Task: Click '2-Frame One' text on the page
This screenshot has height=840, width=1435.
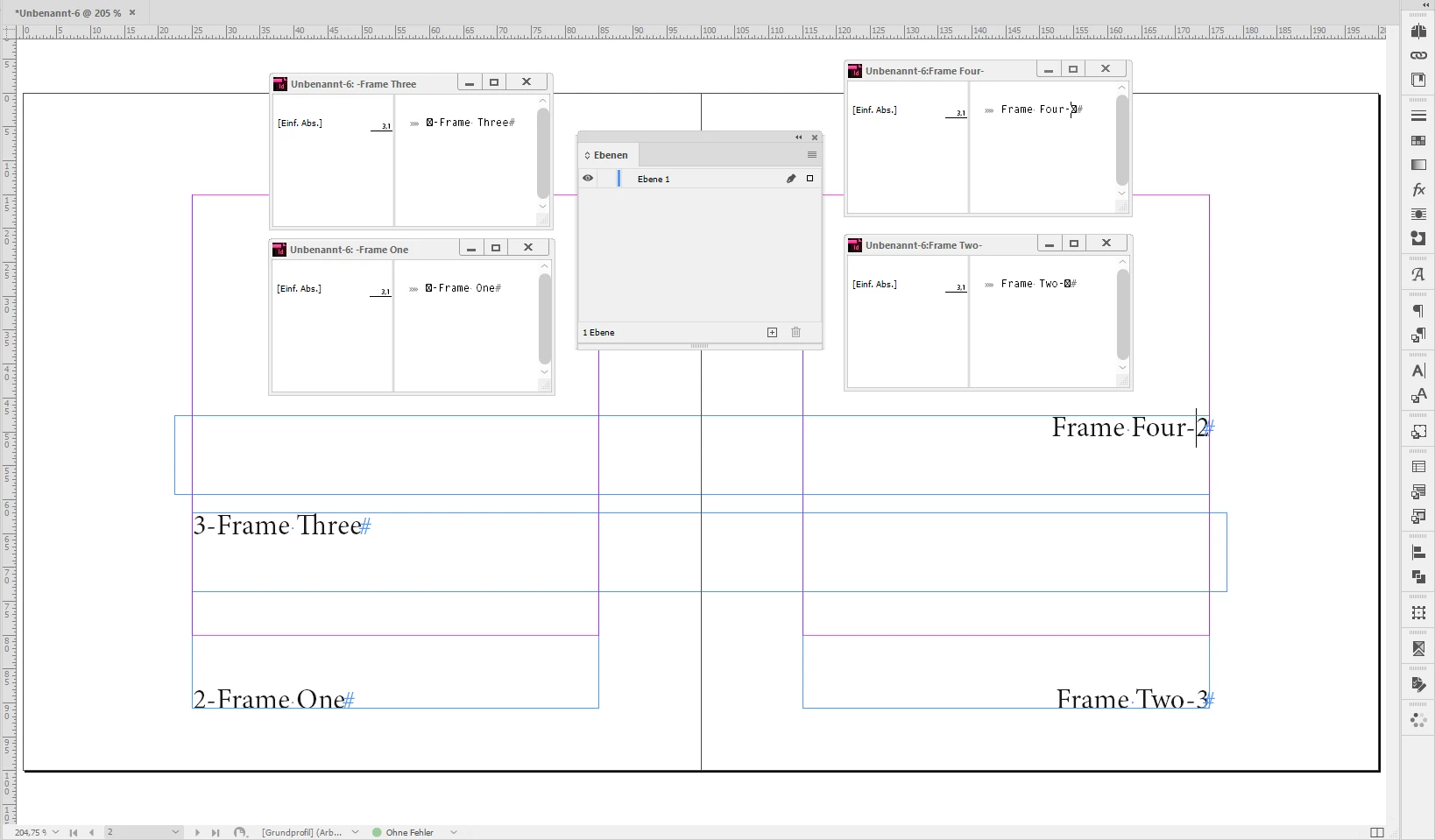Action: (x=269, y=699)
